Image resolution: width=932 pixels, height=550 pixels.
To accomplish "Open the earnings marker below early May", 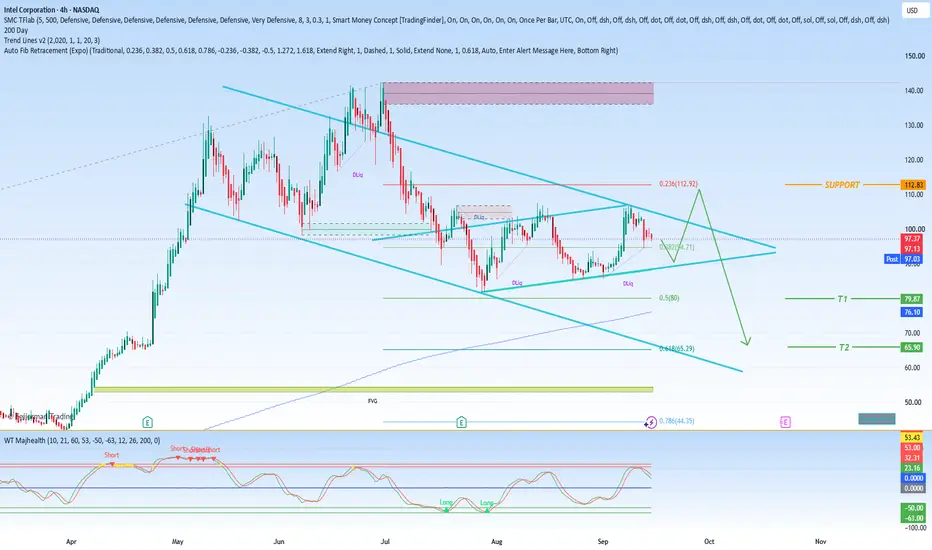I will [x=147, y=422].
